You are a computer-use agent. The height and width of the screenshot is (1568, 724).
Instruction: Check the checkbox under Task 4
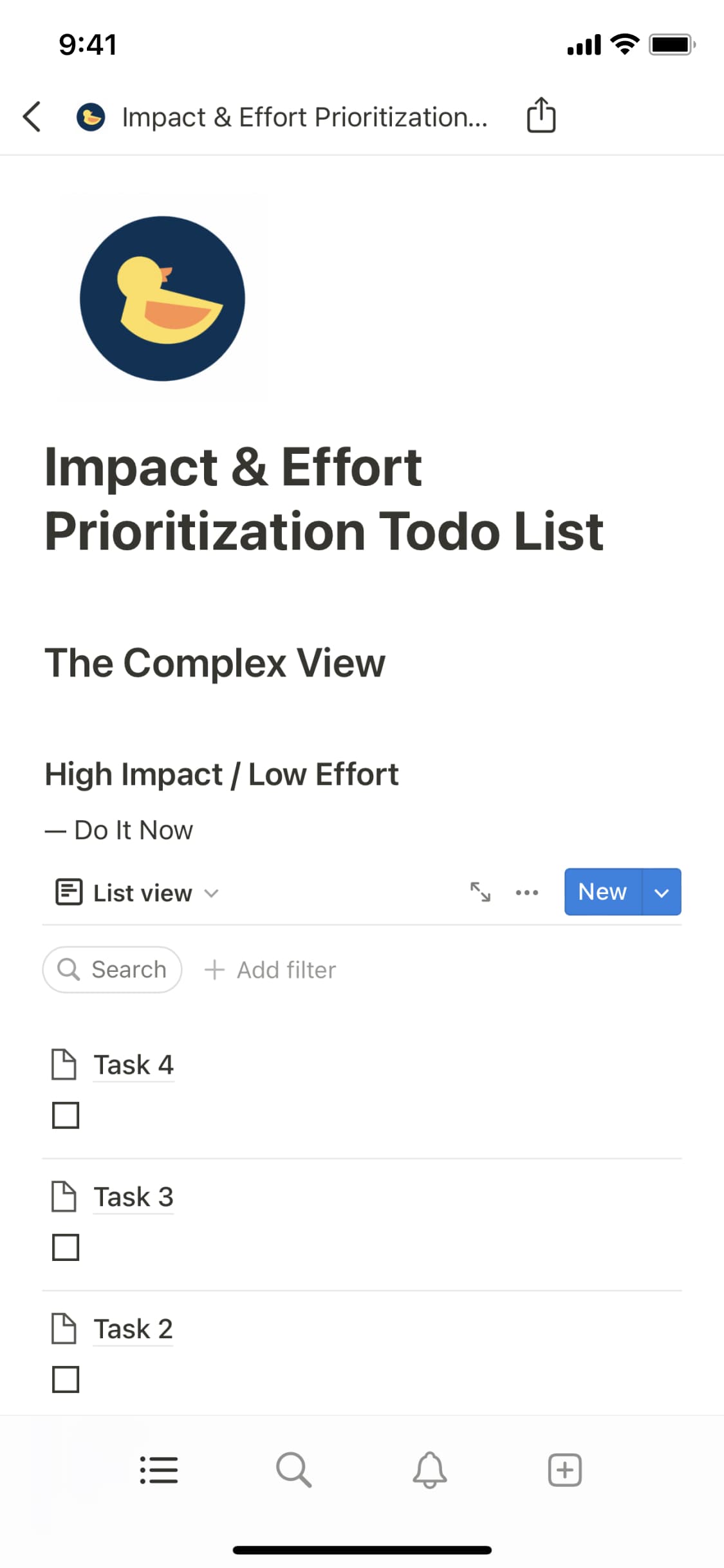point(66,1115)
